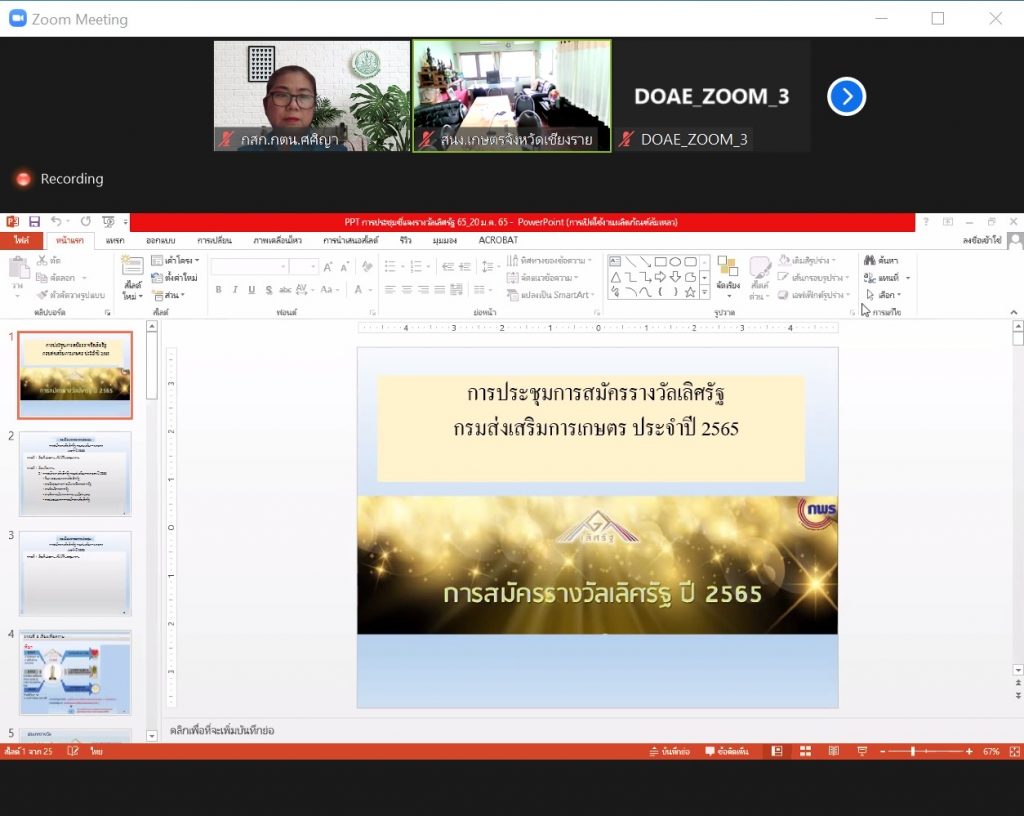Image resolution: width=1024 pixels, height=816 pixels.
Task: Click the Save icon in quick access toolbar
Action: (x=35, y=222)
